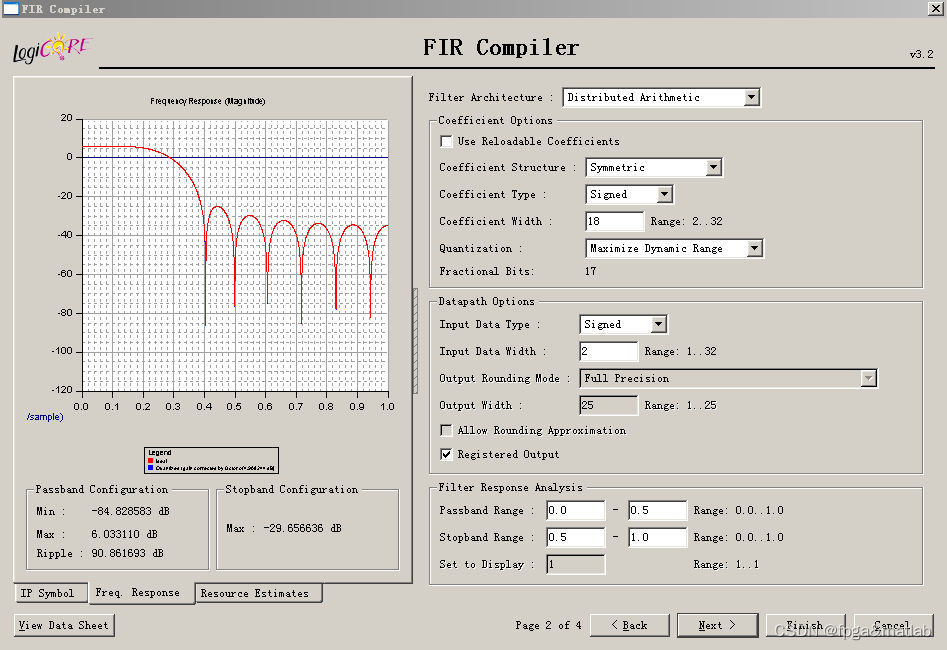Screen dimensions: 947x650
Task: Click the Fractional Bits value 17
Action: [591, 271]
